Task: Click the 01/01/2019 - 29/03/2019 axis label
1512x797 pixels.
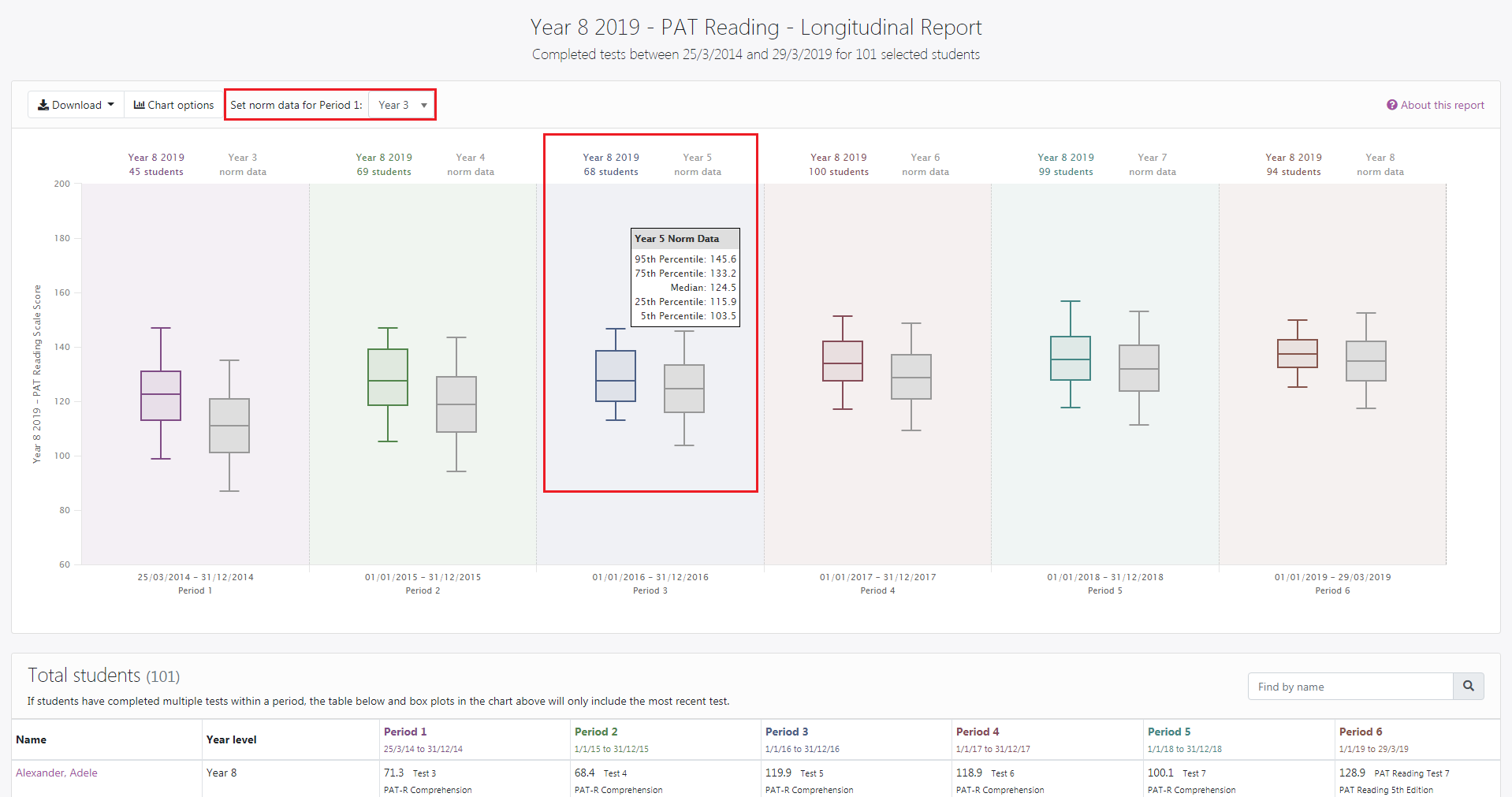Action: point(1333,577)
